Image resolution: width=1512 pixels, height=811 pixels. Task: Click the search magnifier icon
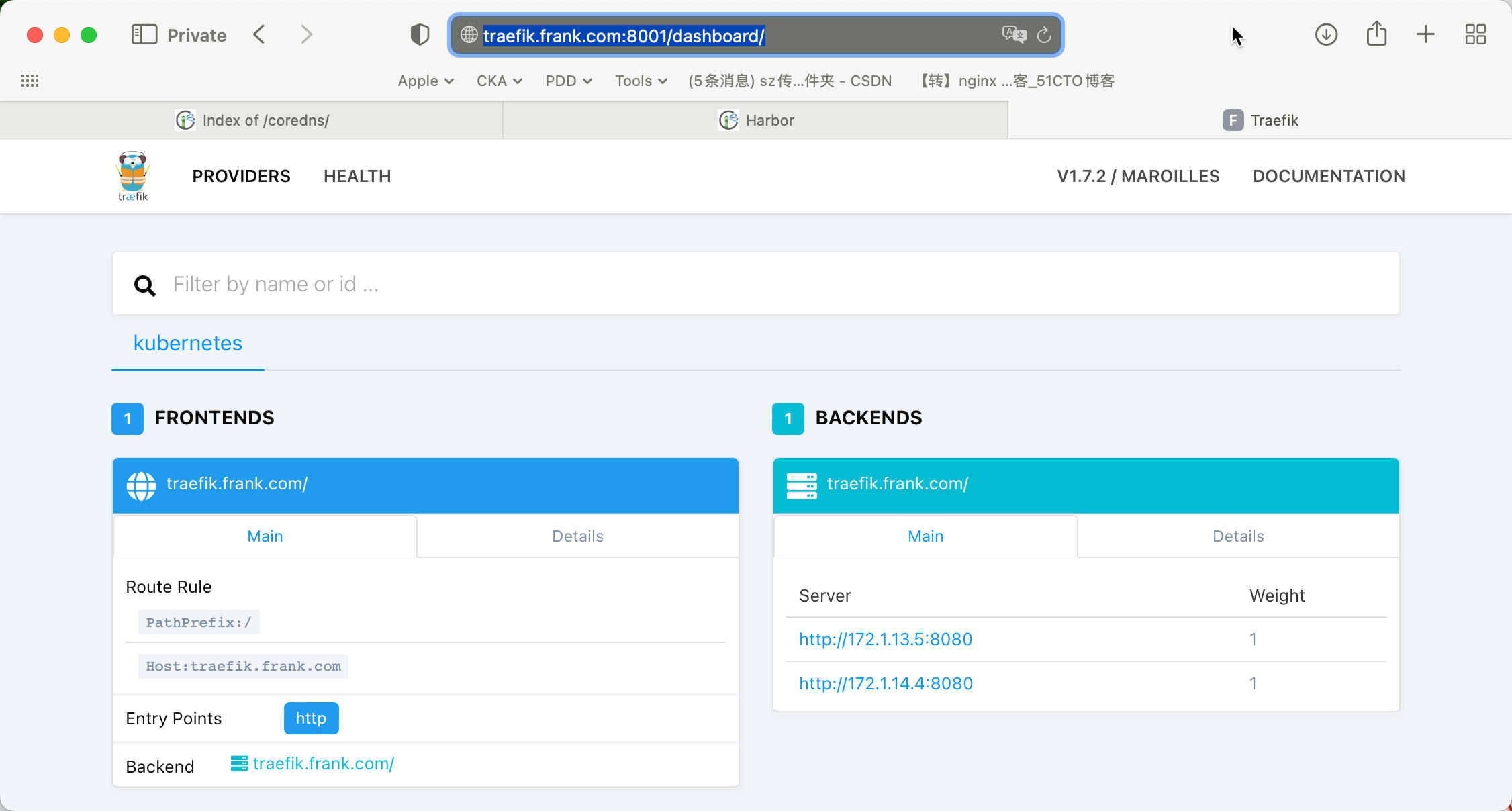144,285
